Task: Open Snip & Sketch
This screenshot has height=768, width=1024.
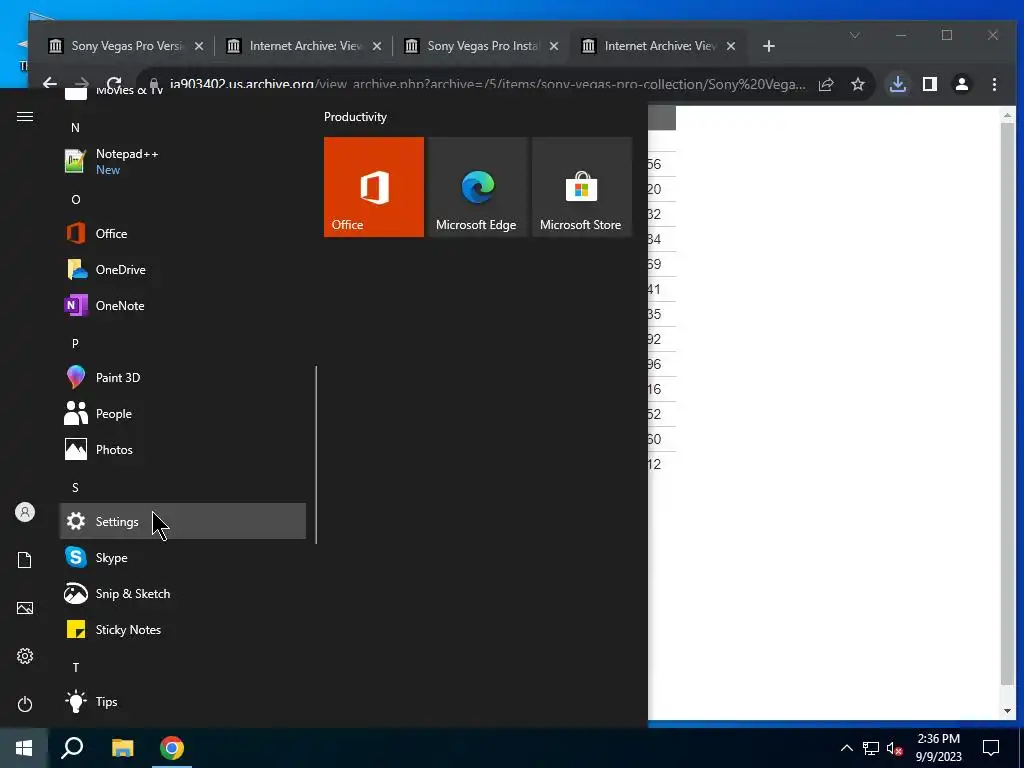Action: (x=183, y=593)
